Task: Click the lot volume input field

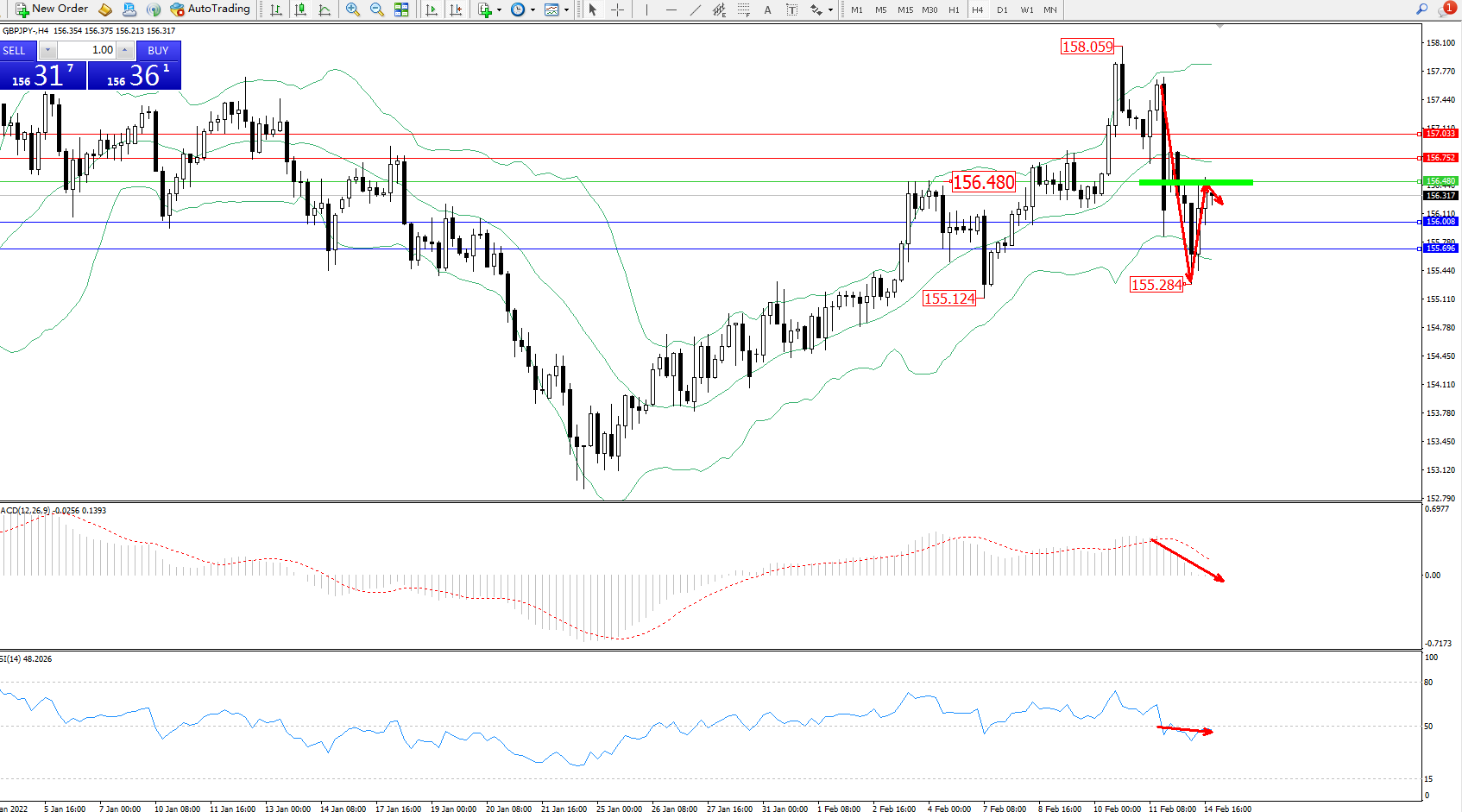Action: 86,50
